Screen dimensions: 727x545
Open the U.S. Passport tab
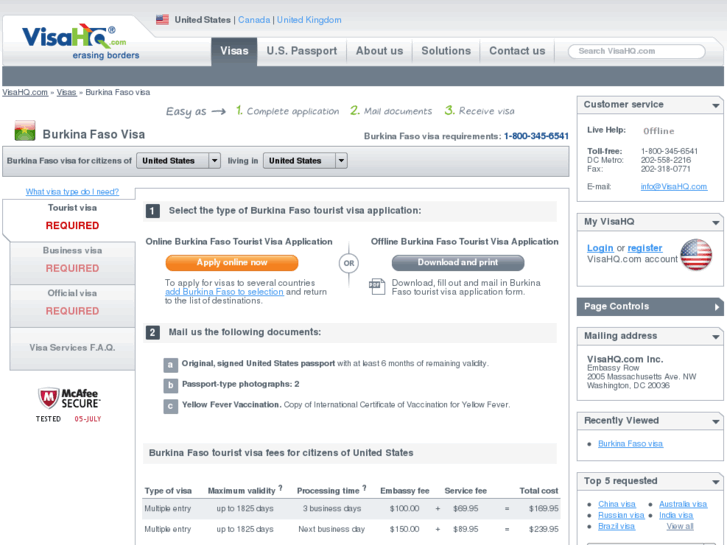302,51
